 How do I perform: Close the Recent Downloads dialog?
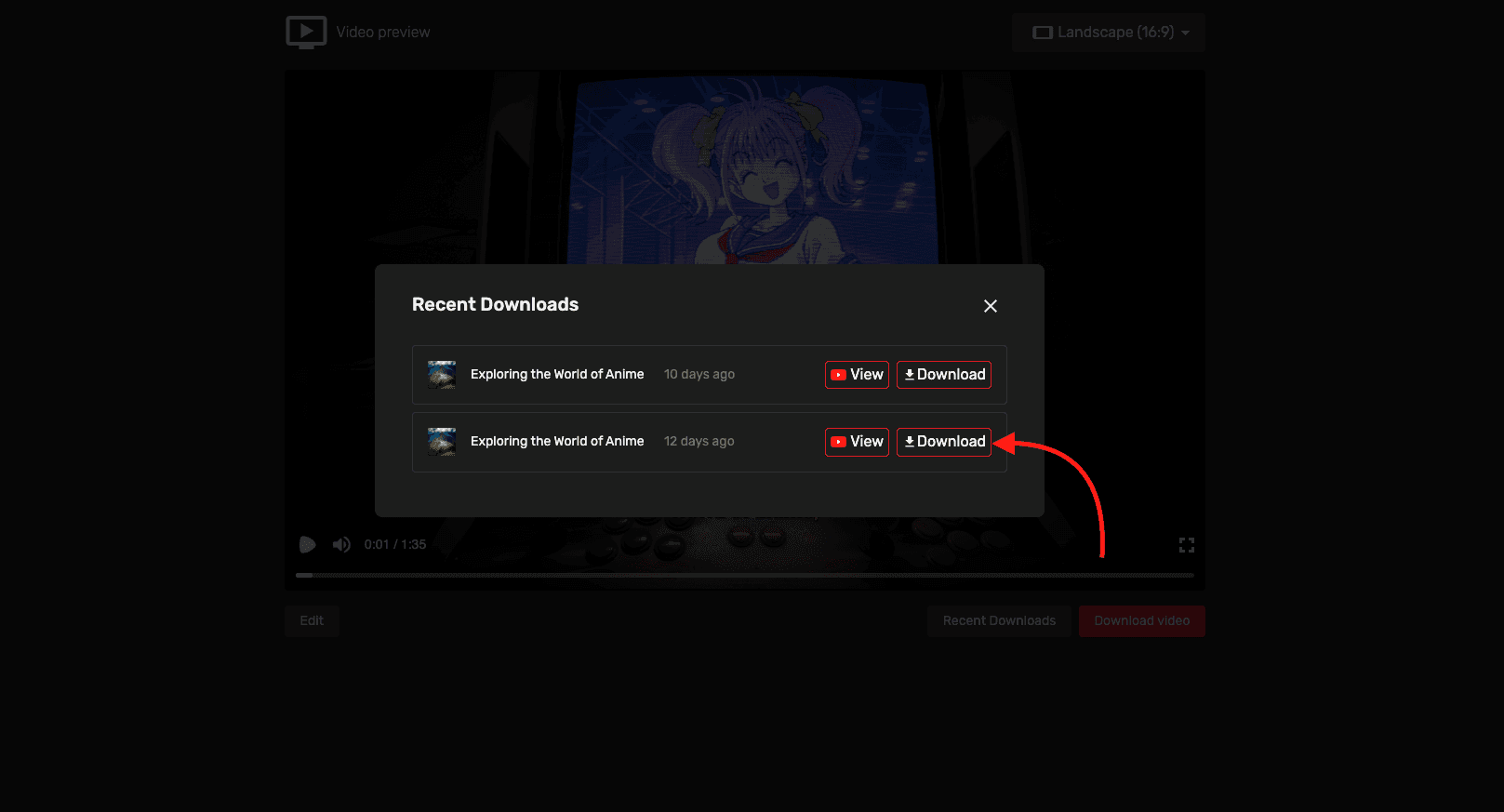991,306
